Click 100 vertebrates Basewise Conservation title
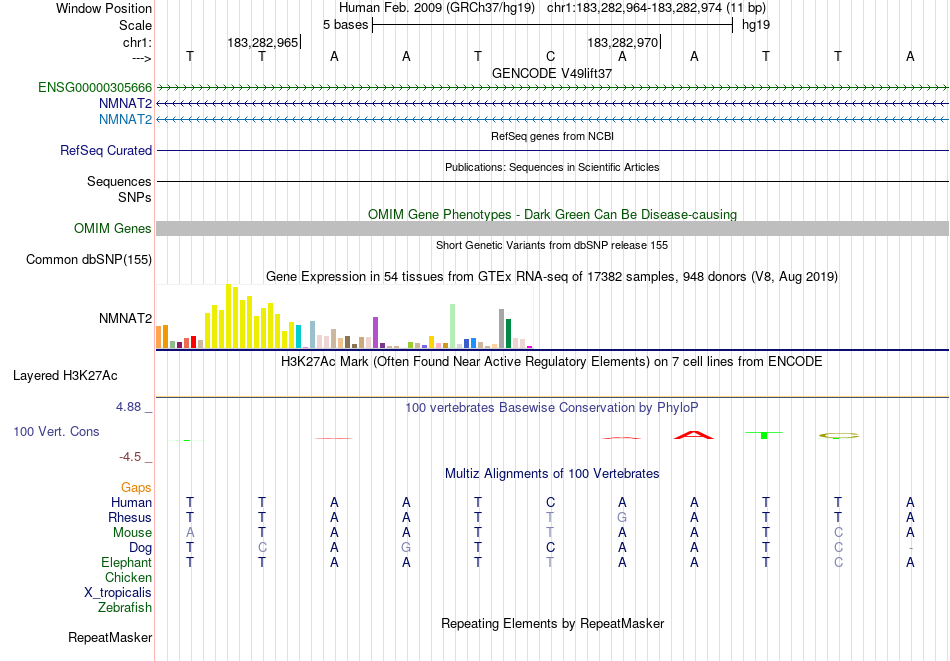 click(552, 408)
